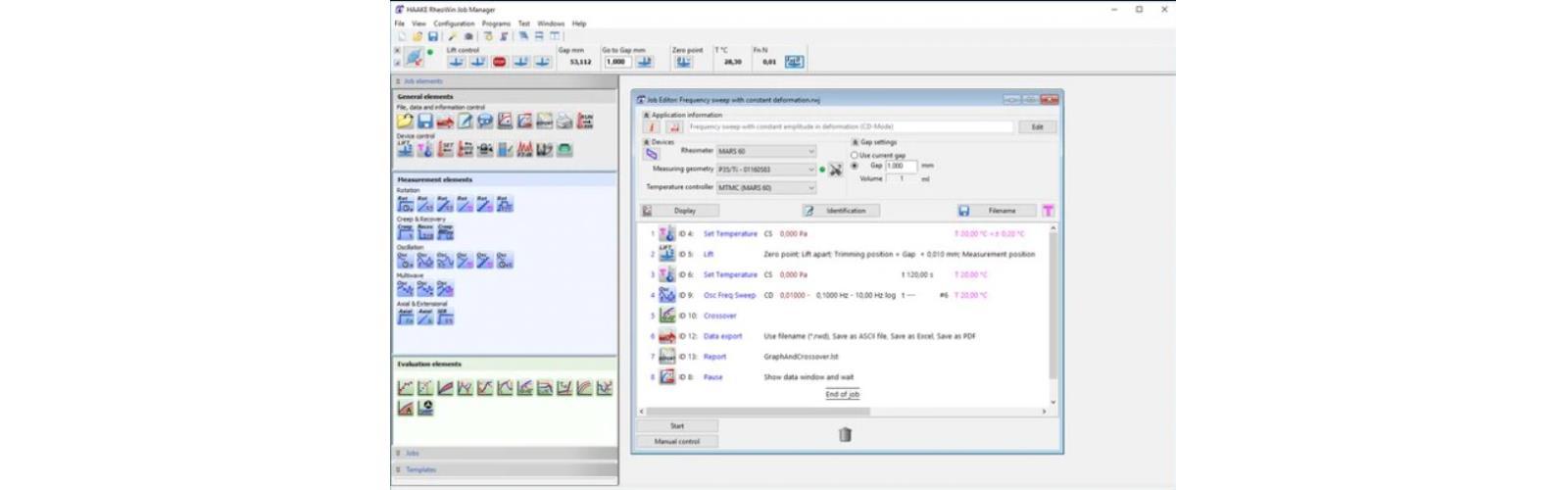Viewport: 1568px width, 490px height.
Task: Click the Go to Gap icon
Action: [645, 62]
